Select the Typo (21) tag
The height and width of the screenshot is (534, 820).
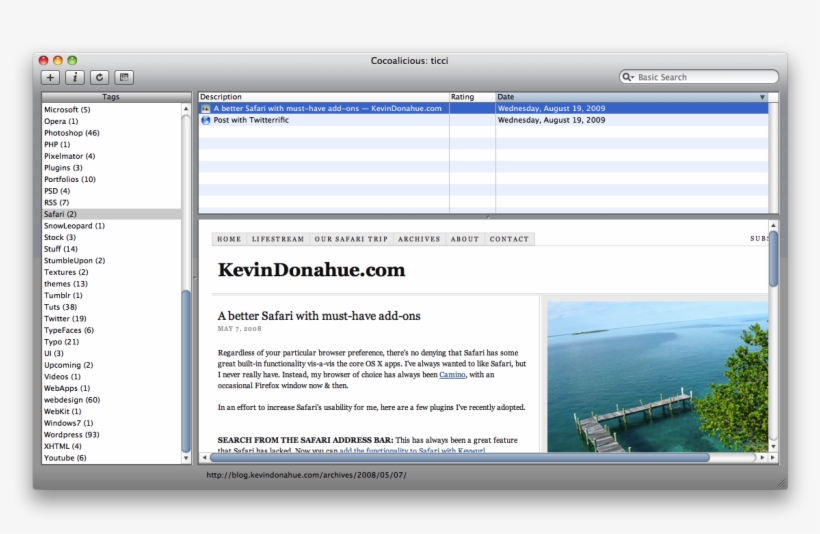(x=111, y=342)
